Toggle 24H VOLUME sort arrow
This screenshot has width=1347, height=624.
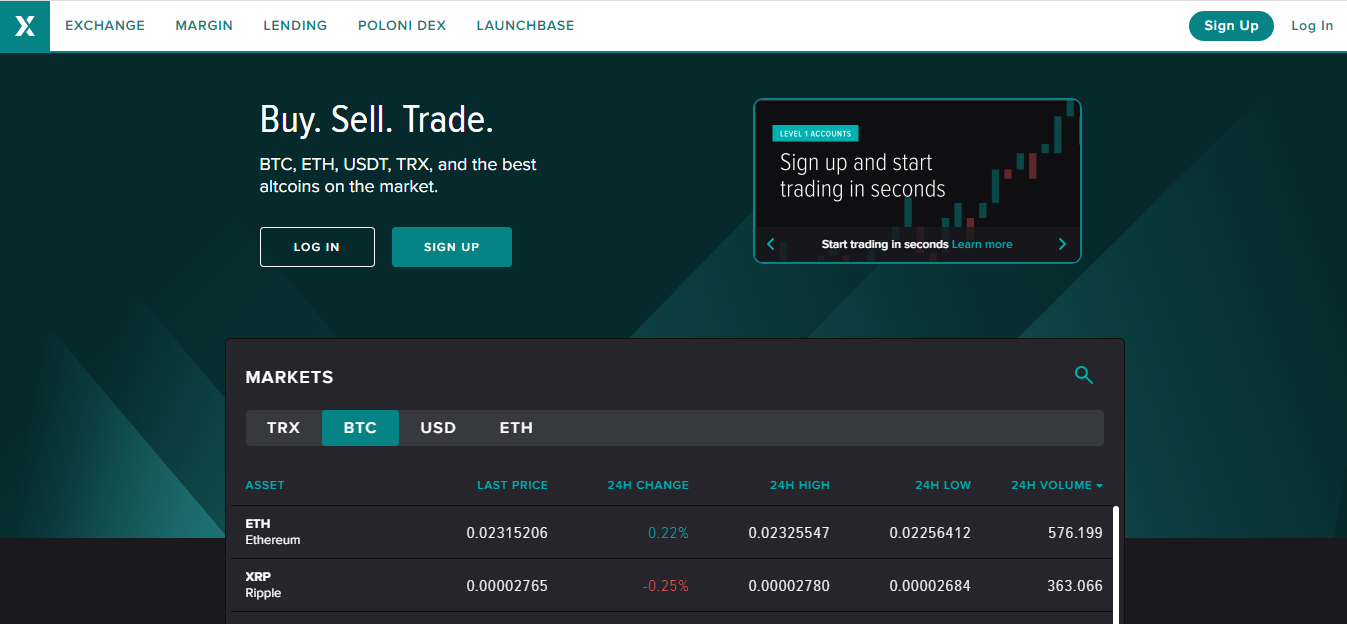point(1099,486)
